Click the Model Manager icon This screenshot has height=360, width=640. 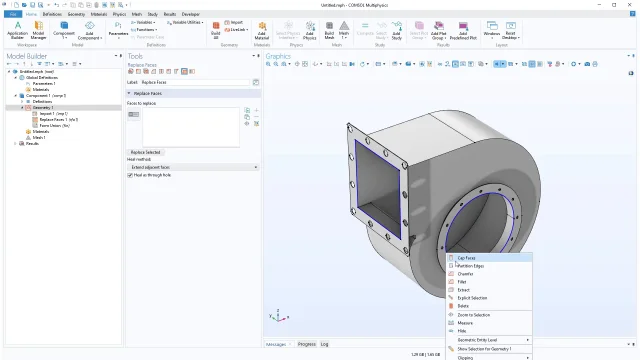[x=38, y=30]
